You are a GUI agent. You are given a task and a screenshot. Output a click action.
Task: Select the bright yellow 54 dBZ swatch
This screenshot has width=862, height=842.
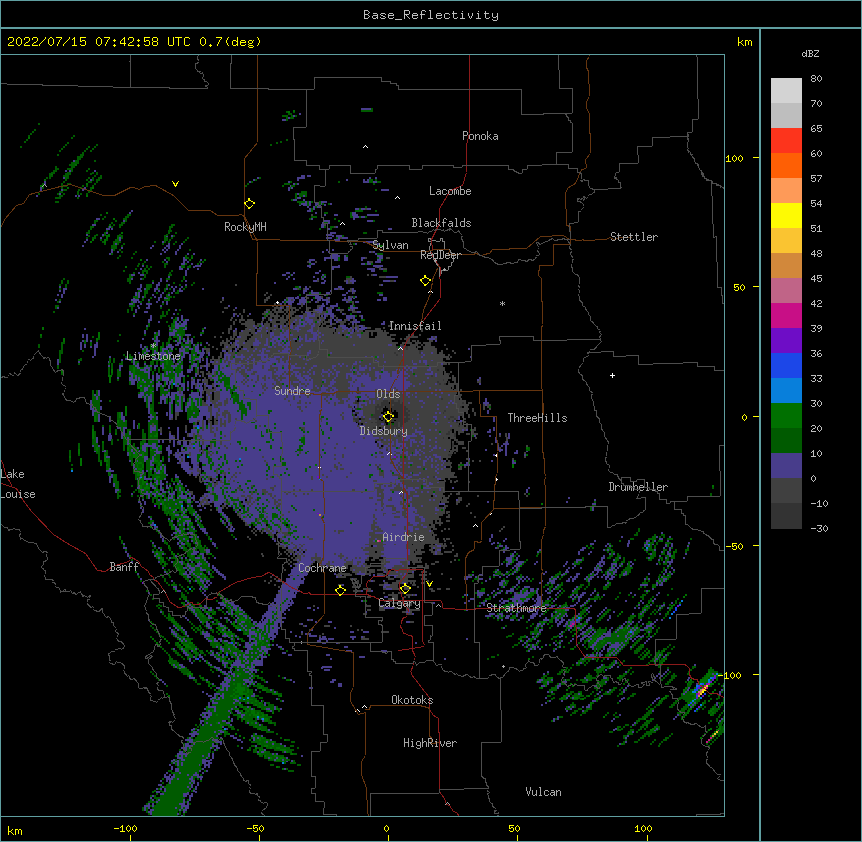(786, 215)
